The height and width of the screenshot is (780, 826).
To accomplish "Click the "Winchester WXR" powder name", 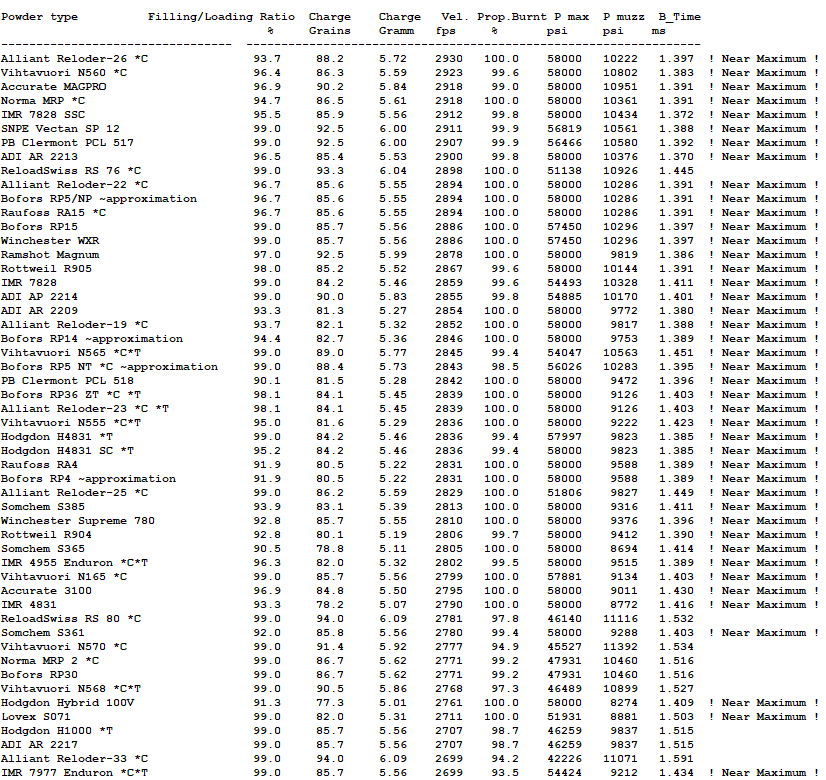I will click(50, 241).
